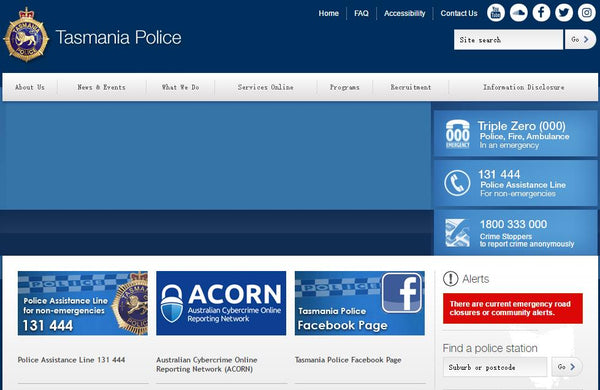Submit site search with Go button
Viewport: 600px width, 390px height.
(580, 39)
